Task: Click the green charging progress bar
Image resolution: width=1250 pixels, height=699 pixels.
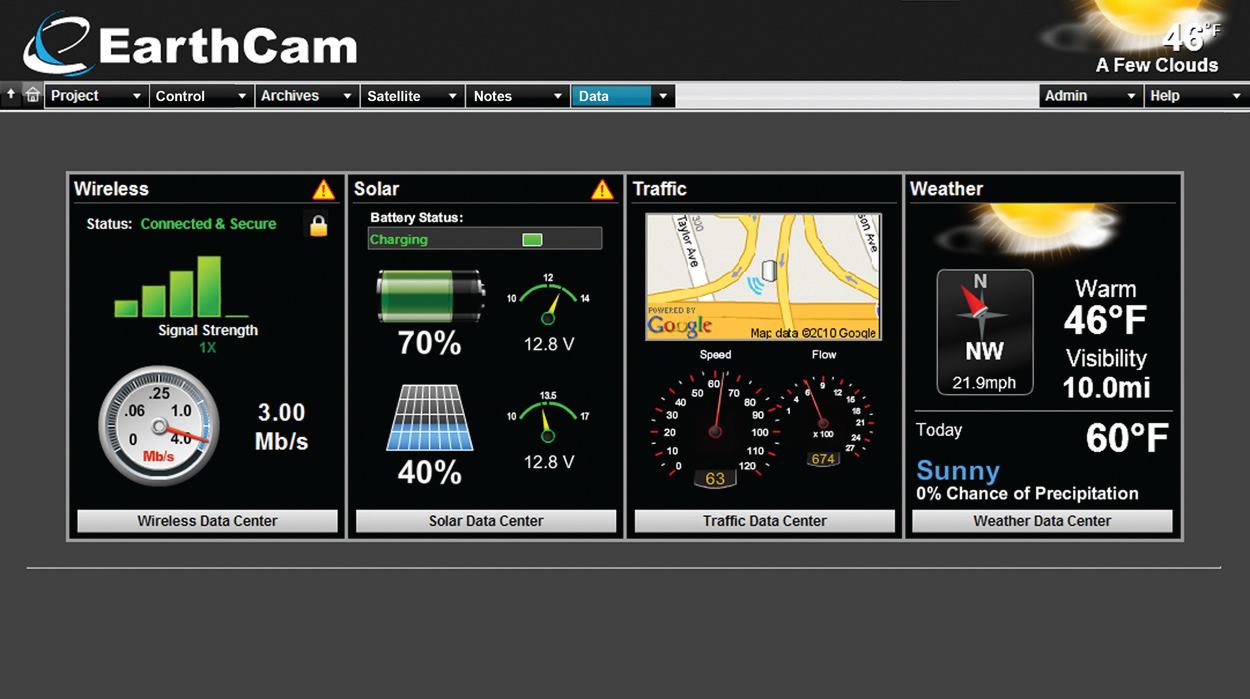Action: pos(533,239)
